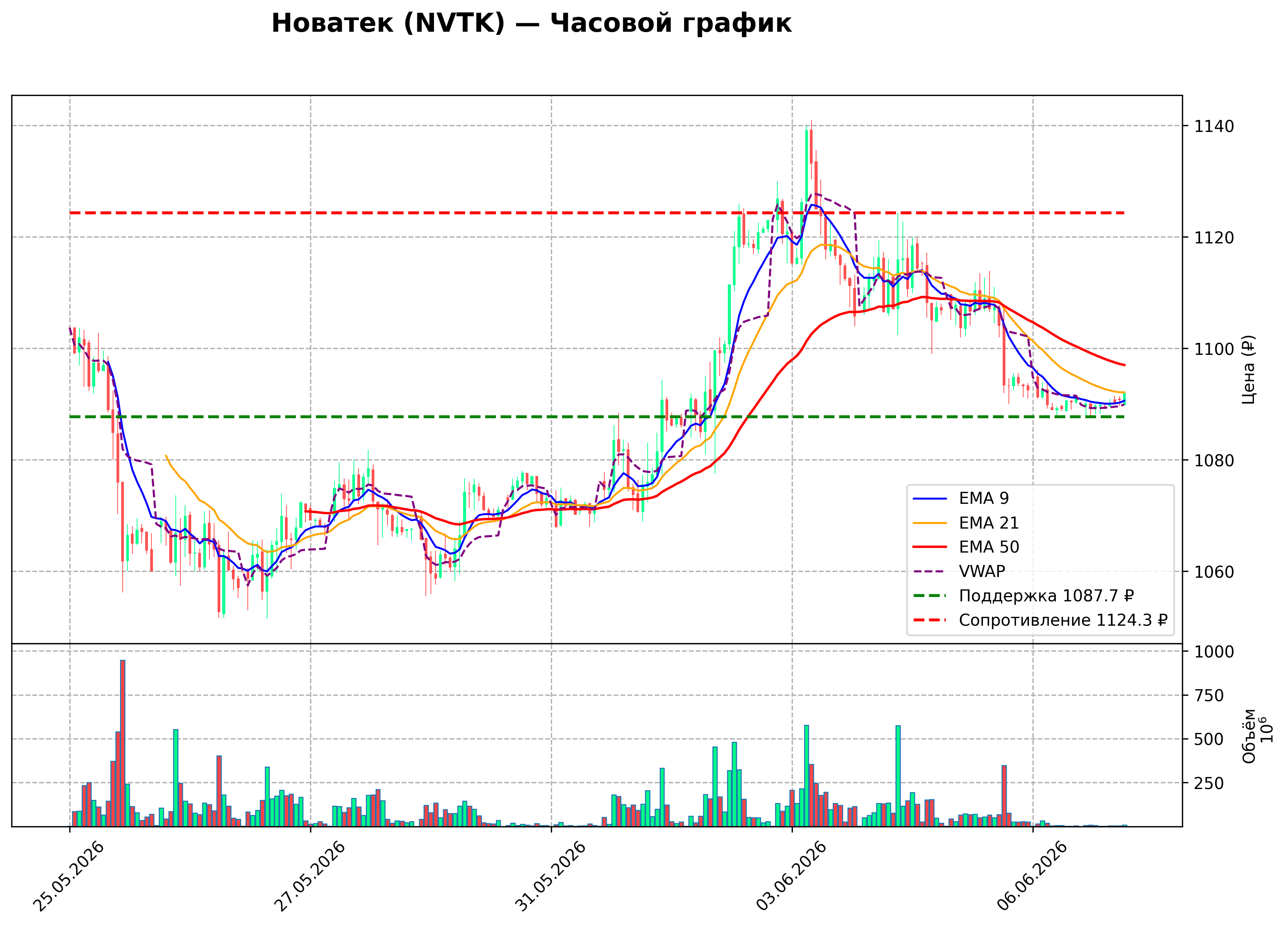Screen dimensions: 1288x926
Task: Pick the green dashed Поддержка legend sample
Action: (930, 596)
